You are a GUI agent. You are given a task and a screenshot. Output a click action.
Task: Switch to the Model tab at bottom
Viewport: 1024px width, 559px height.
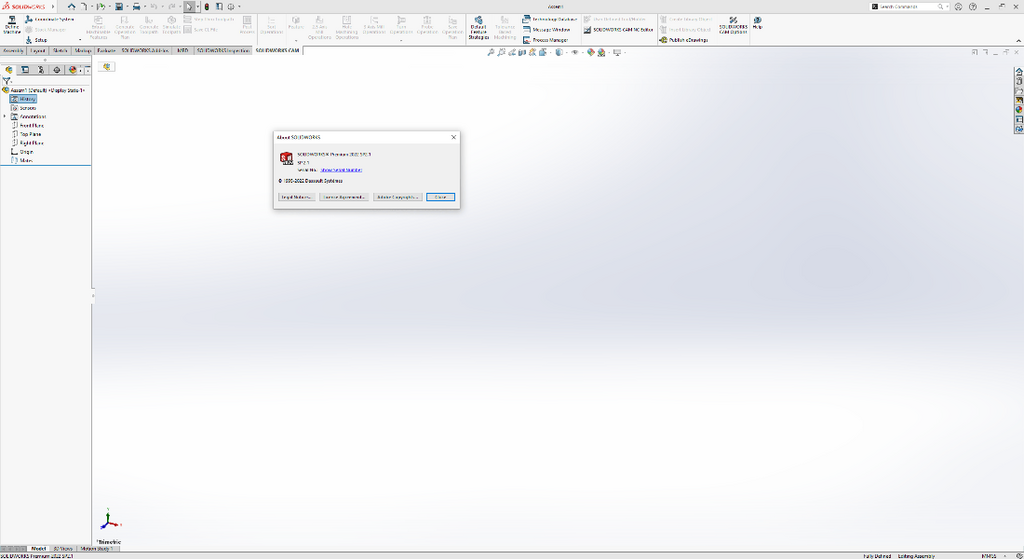(39, 549)
